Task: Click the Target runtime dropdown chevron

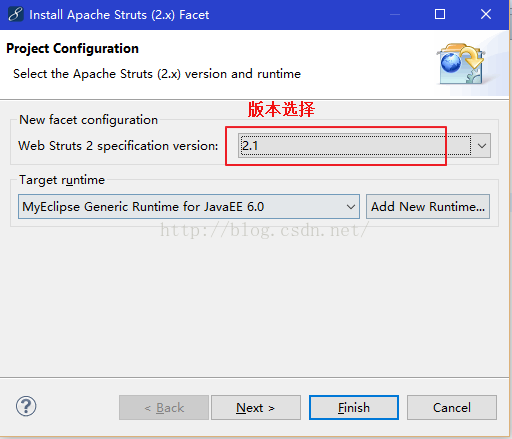Action: pyautogui.click(x=350, y=207)
